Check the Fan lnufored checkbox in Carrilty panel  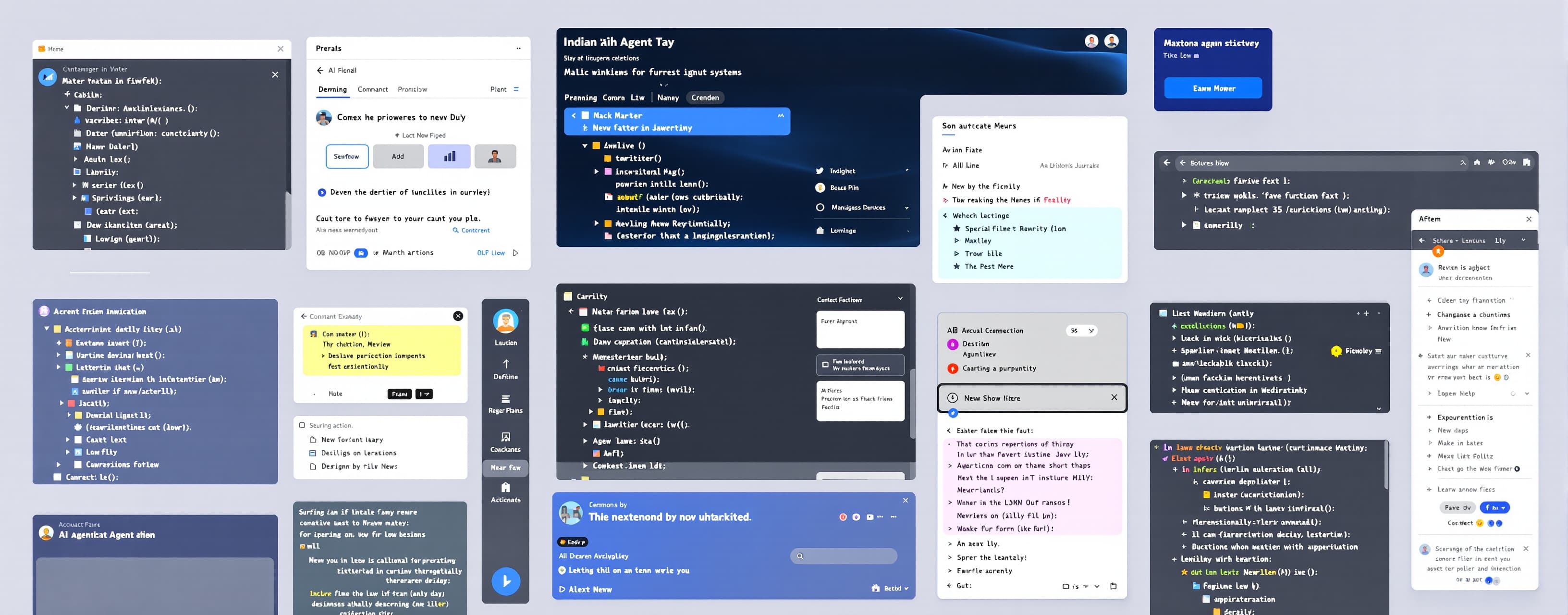825,365
